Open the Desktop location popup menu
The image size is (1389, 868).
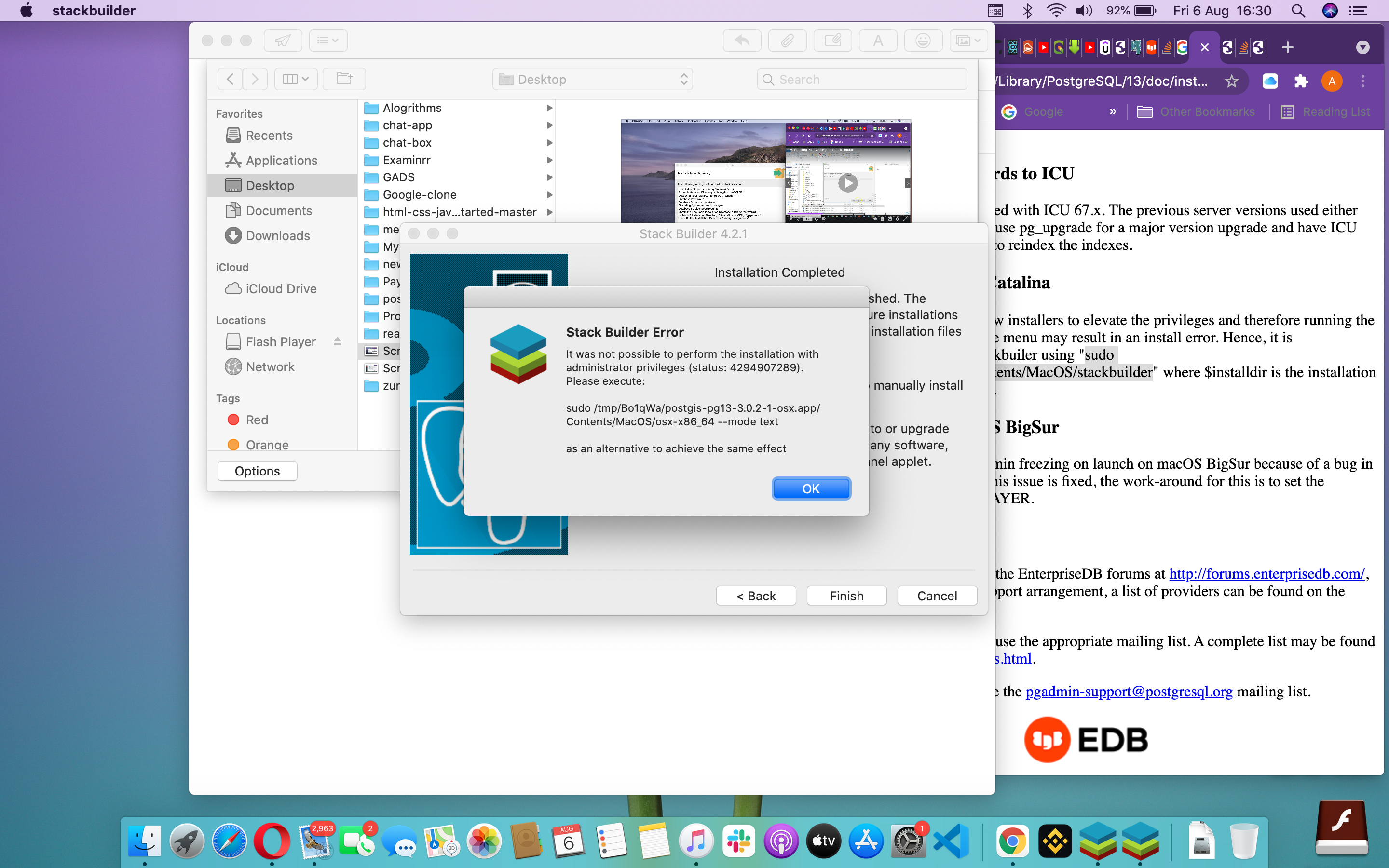point(592,79)
